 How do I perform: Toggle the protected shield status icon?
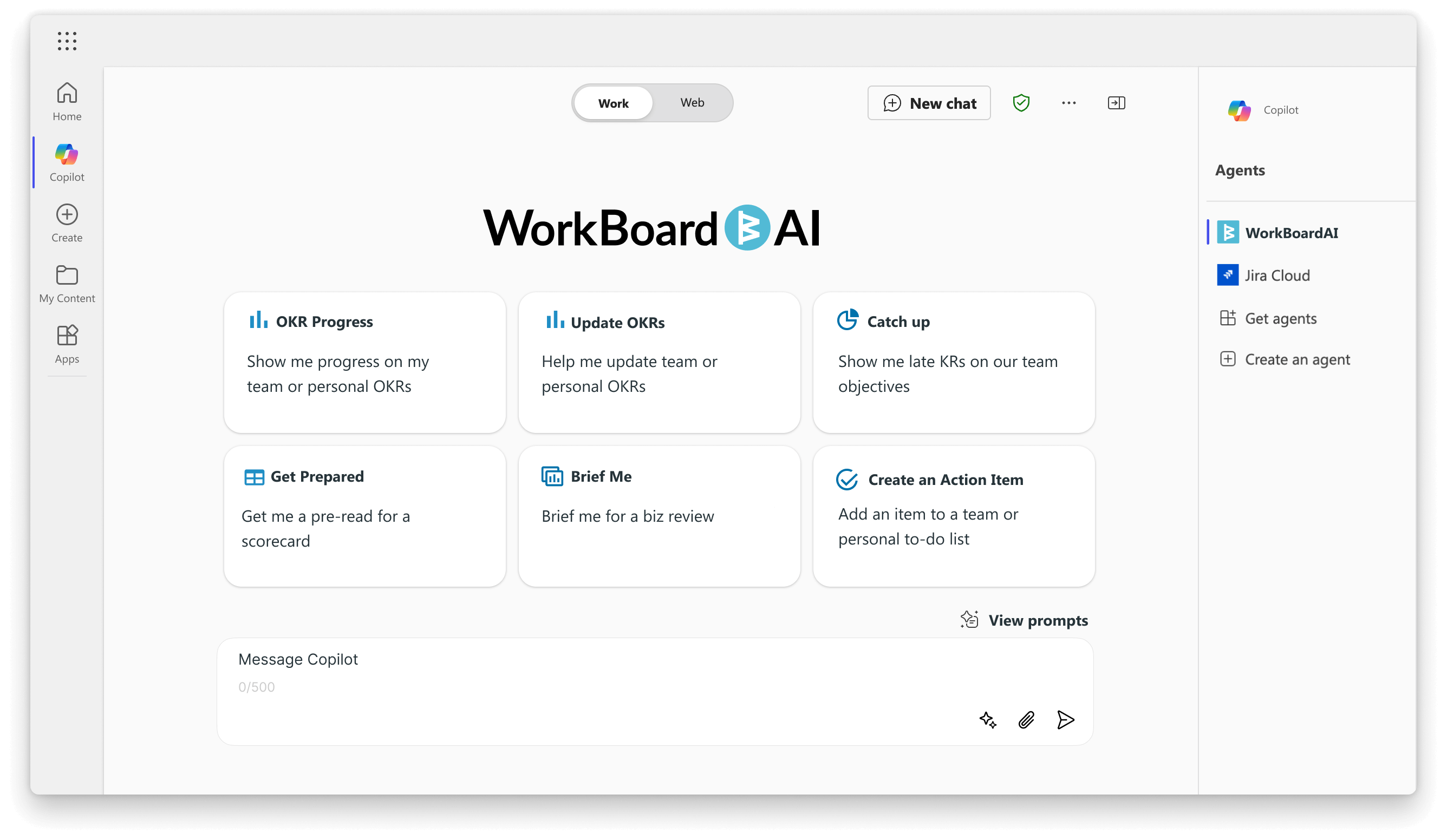pyautogui.click(x=1021, y=102)
